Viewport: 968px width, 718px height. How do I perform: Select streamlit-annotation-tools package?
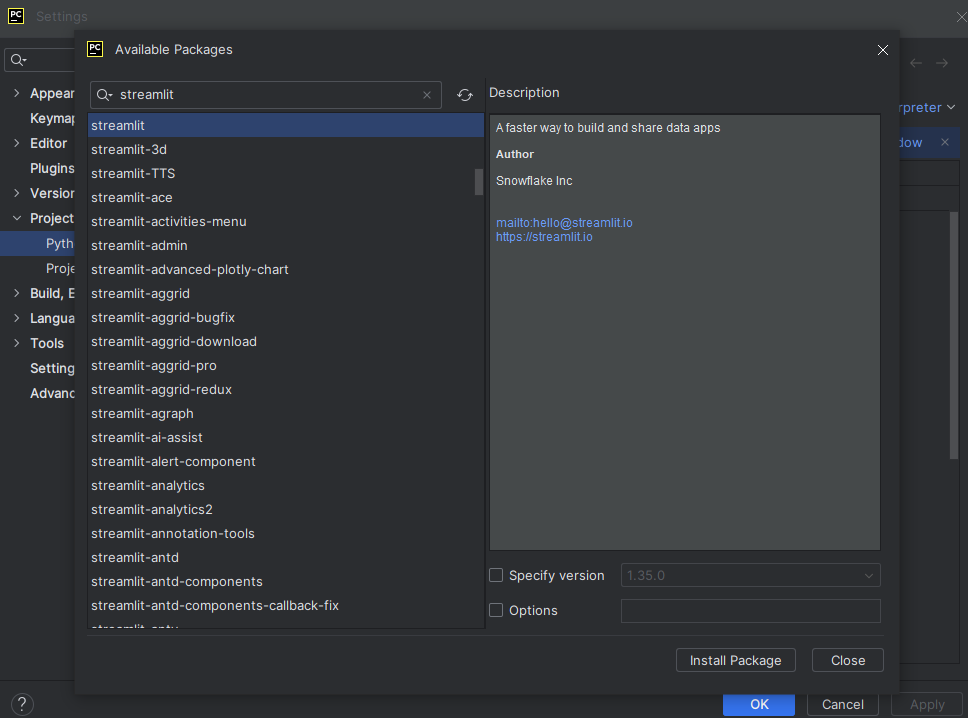[x=286, y=533]
